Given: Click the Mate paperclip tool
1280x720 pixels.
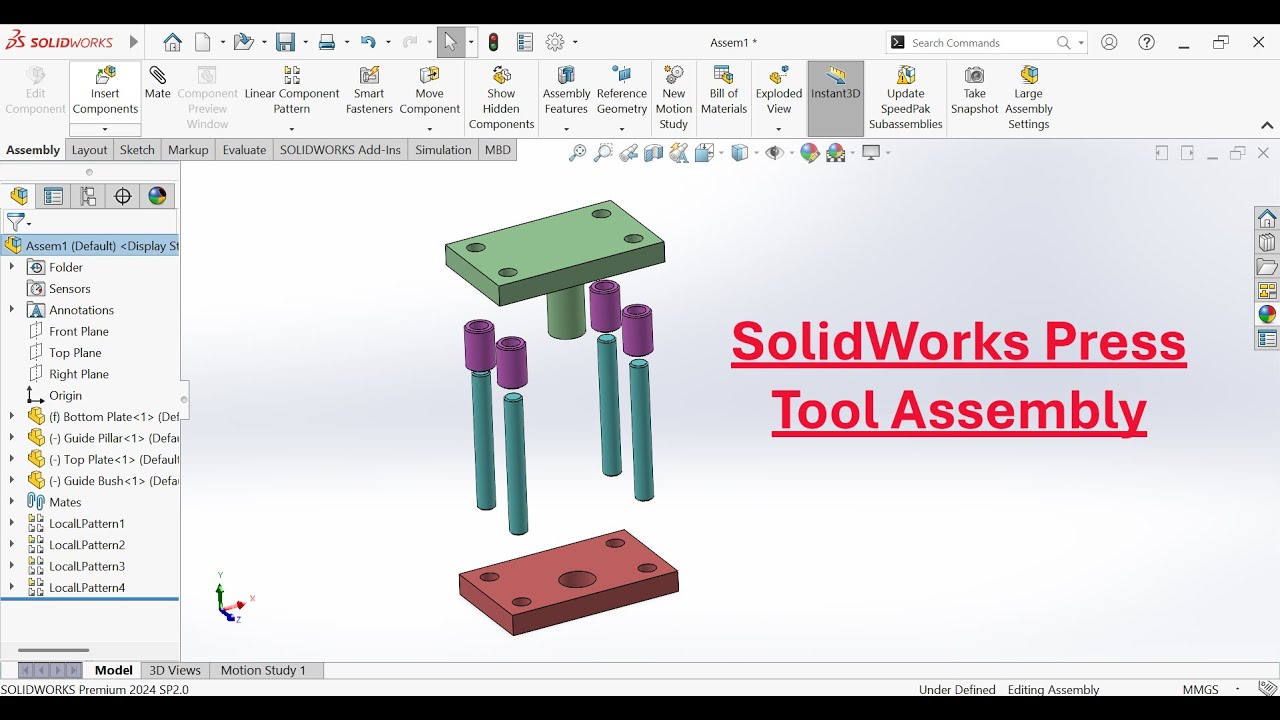Looking at the screenshot, I should [158, 83].
